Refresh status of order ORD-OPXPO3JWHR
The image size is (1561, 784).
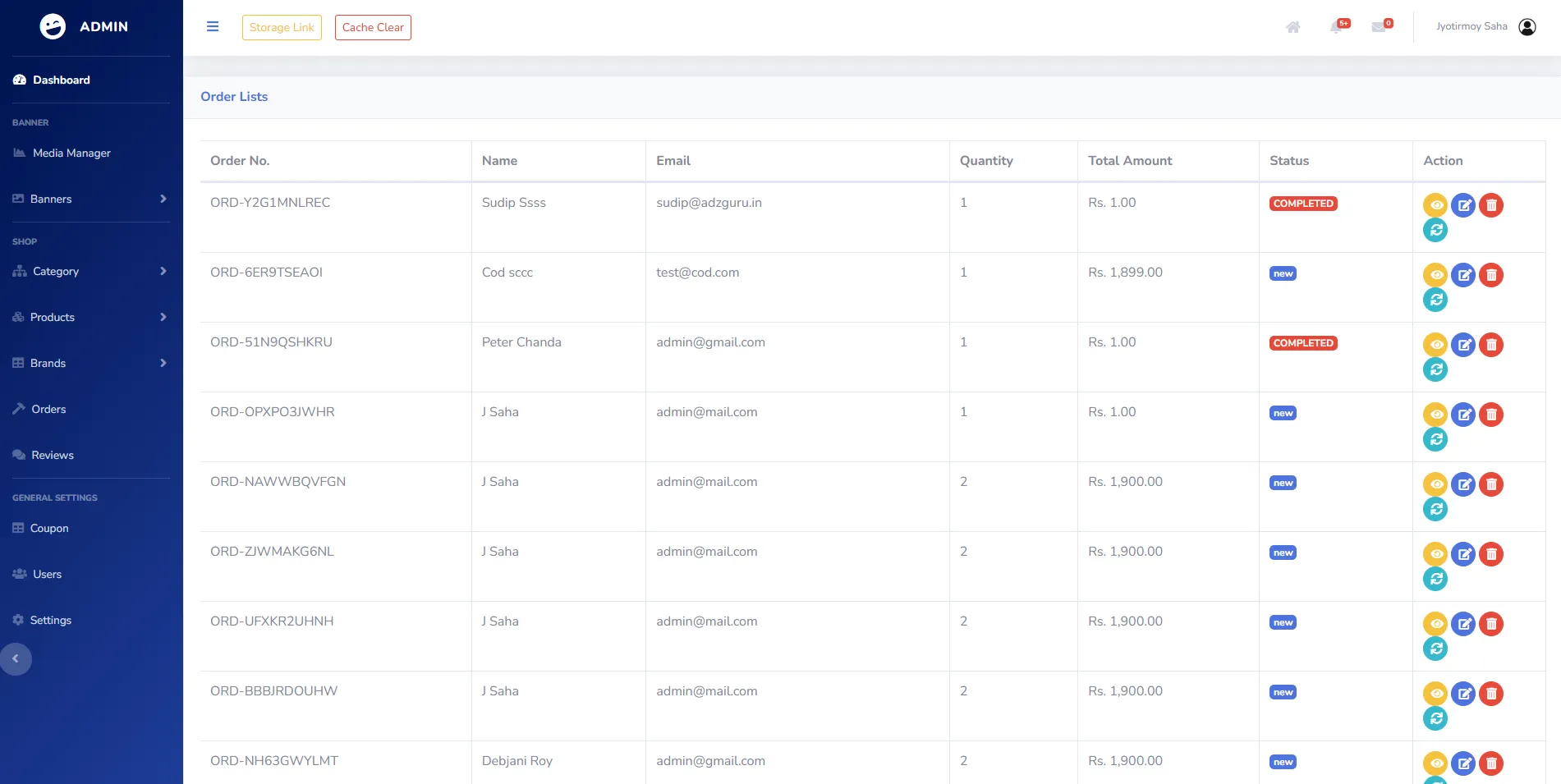1435,439
